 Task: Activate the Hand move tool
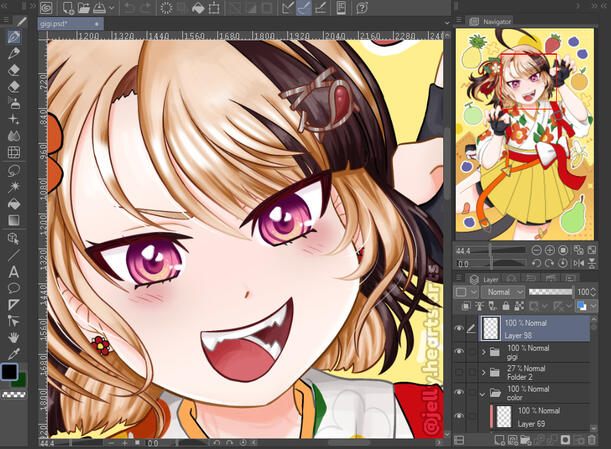[x=14, y=337]
